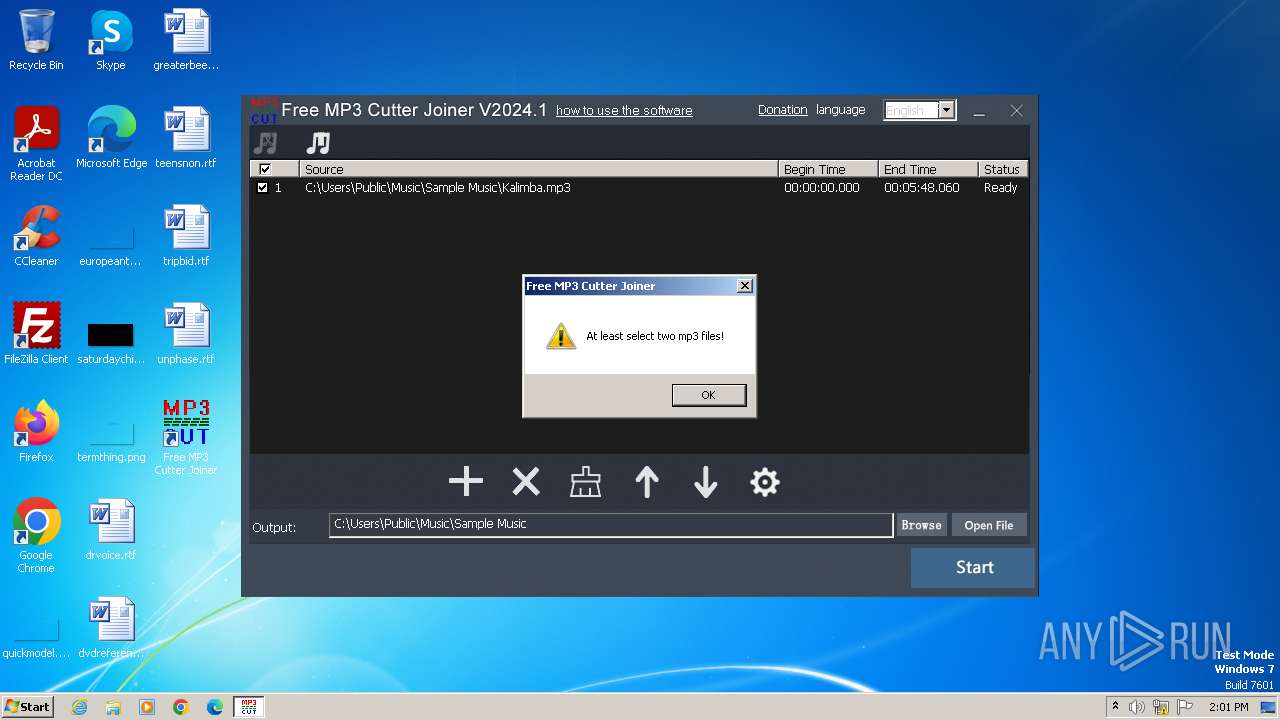Open CCleaner desktop shortcut

tap(36, 236)
